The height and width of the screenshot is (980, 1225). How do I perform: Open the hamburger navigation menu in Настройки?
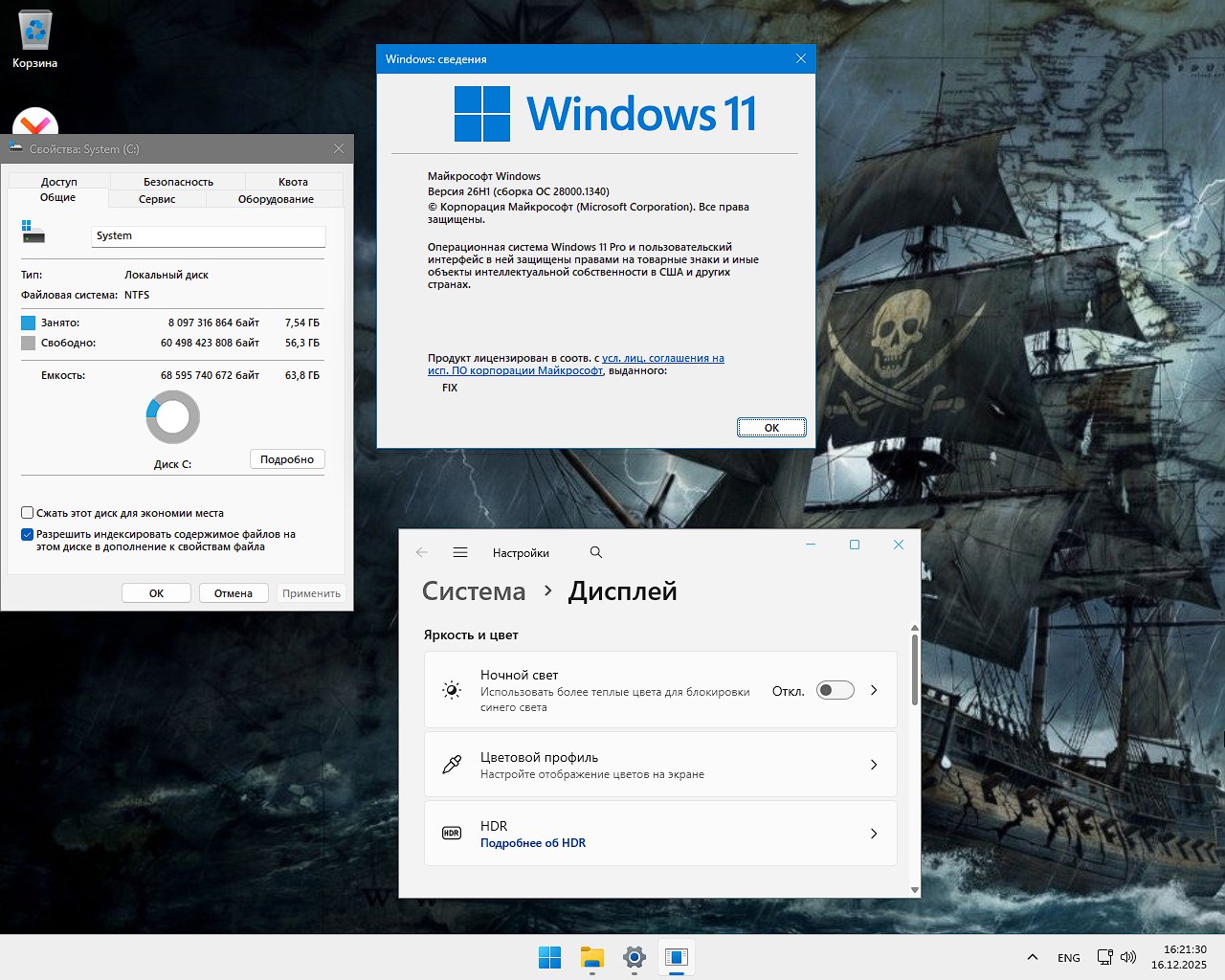[x=460, y=553]
